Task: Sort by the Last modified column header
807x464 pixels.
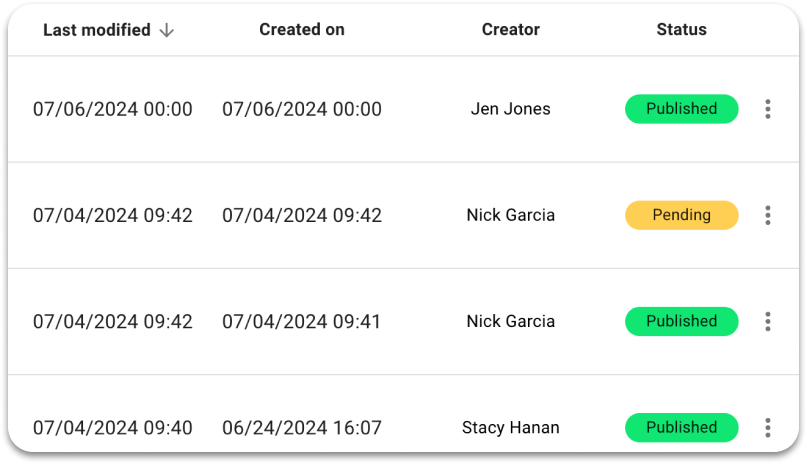Action: coord(97,30)
